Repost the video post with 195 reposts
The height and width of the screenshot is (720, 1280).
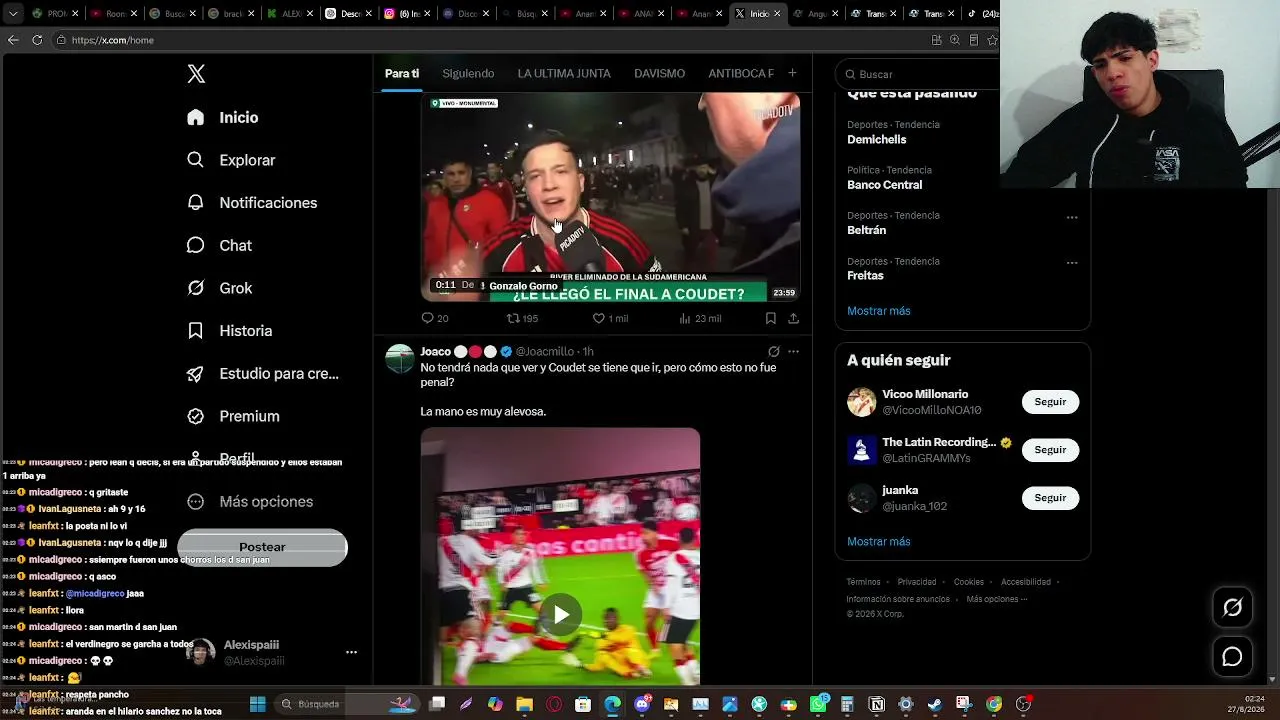coord(522,318)
